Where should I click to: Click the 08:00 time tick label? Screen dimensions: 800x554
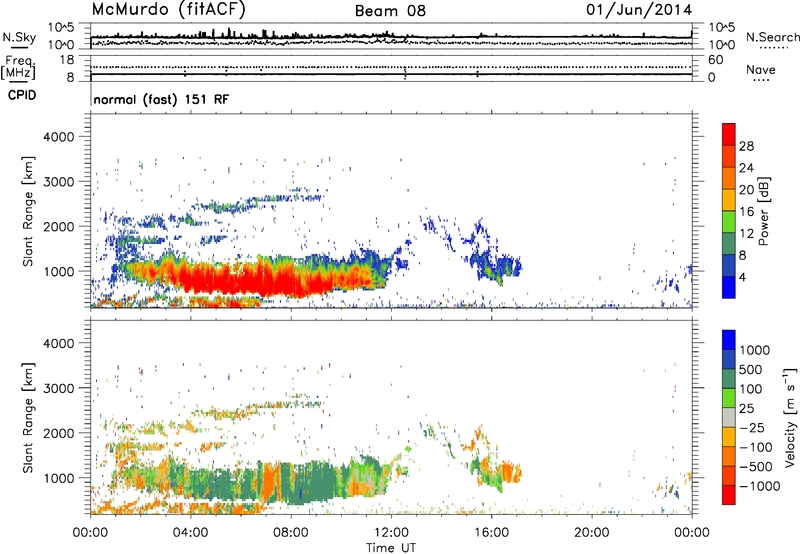coord(291,533)
